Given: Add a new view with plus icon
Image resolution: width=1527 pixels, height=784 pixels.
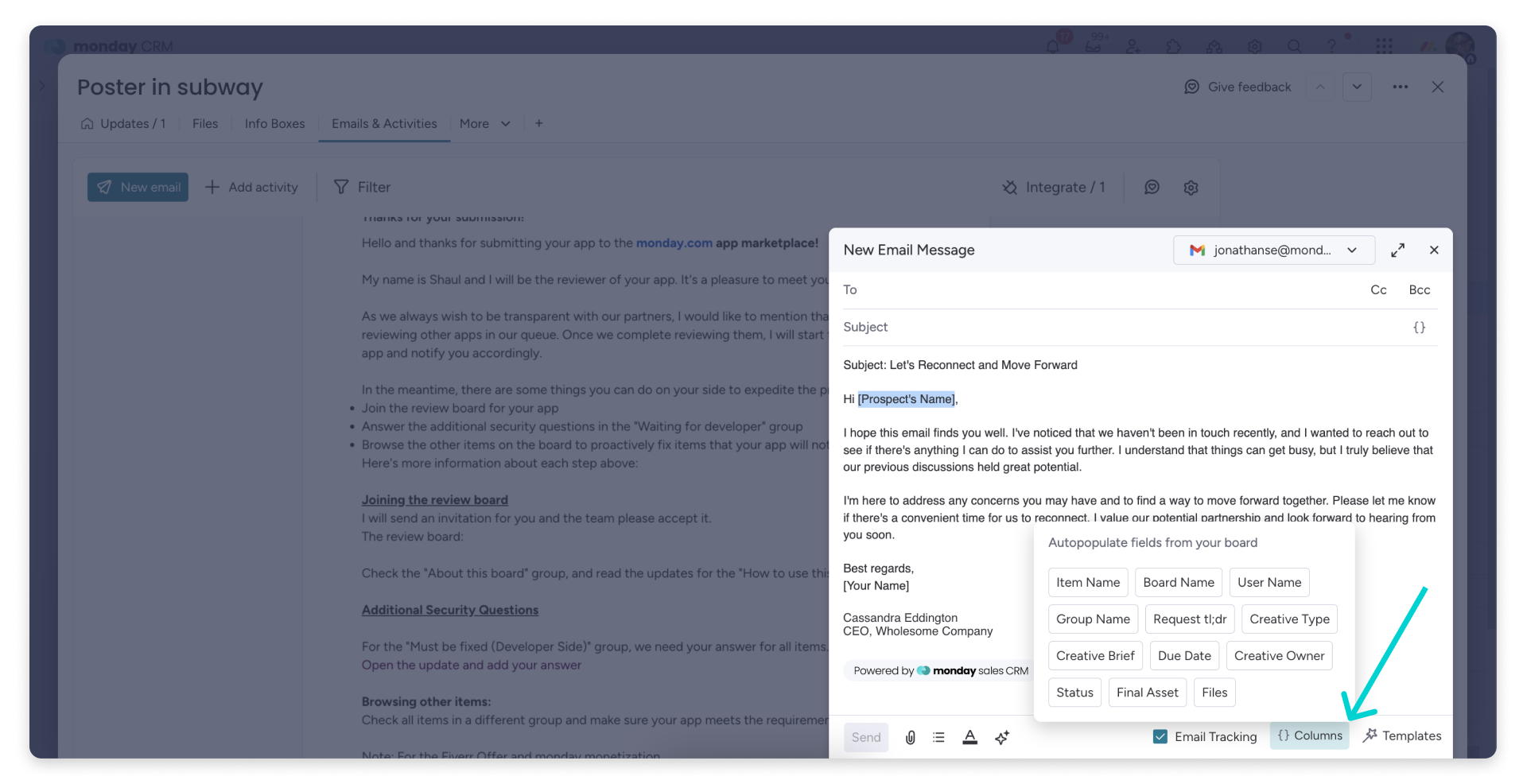Looking at the screenshot, I should pyautogui.click(x=538, y=123).
